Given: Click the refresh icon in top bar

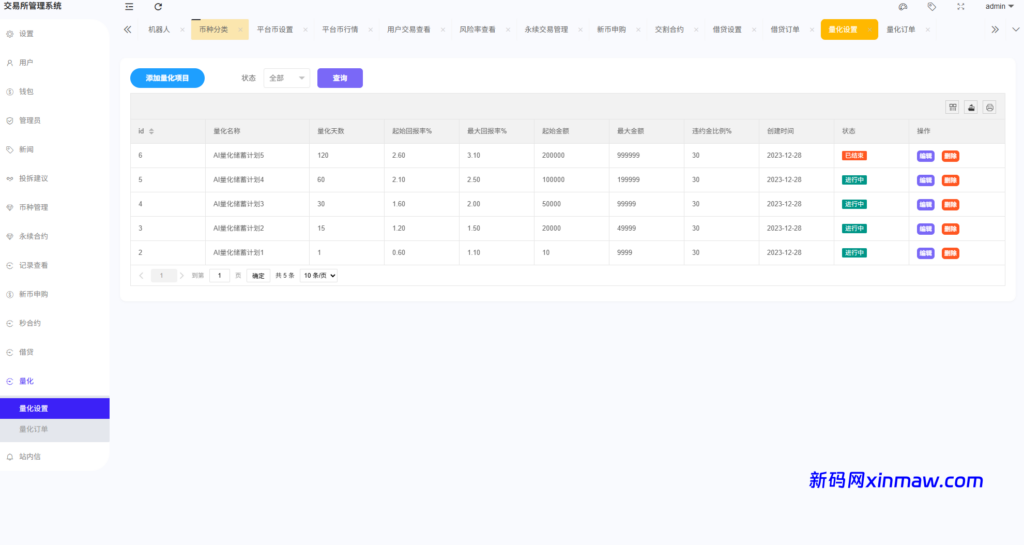Looking at the screenshot, I should coord(158,6).
